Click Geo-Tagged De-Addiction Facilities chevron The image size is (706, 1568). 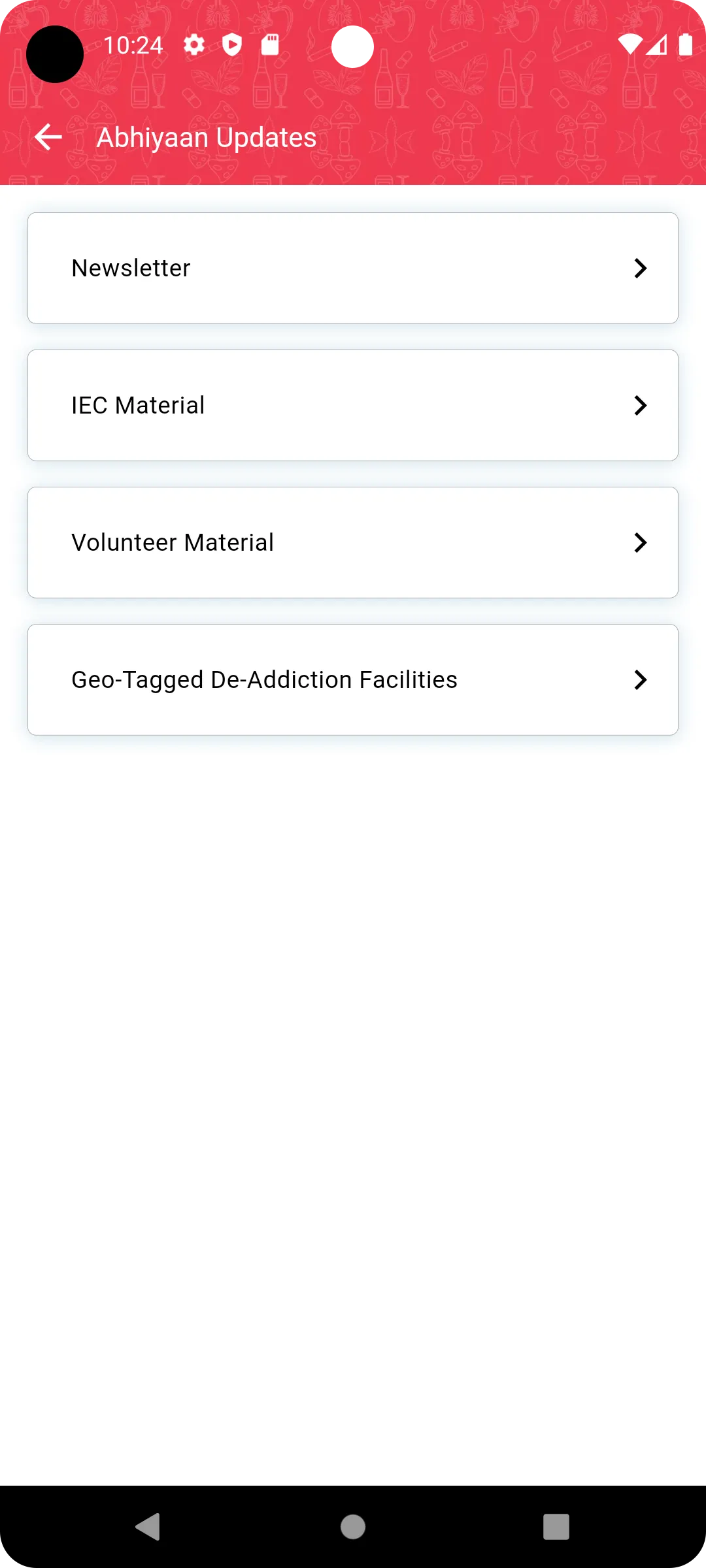[641, 679]
